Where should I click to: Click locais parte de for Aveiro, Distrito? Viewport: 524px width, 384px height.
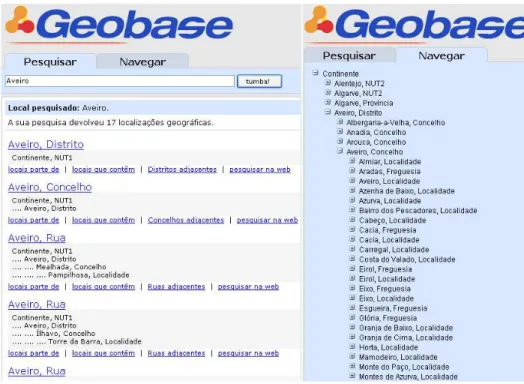click(x=33, y=169)
